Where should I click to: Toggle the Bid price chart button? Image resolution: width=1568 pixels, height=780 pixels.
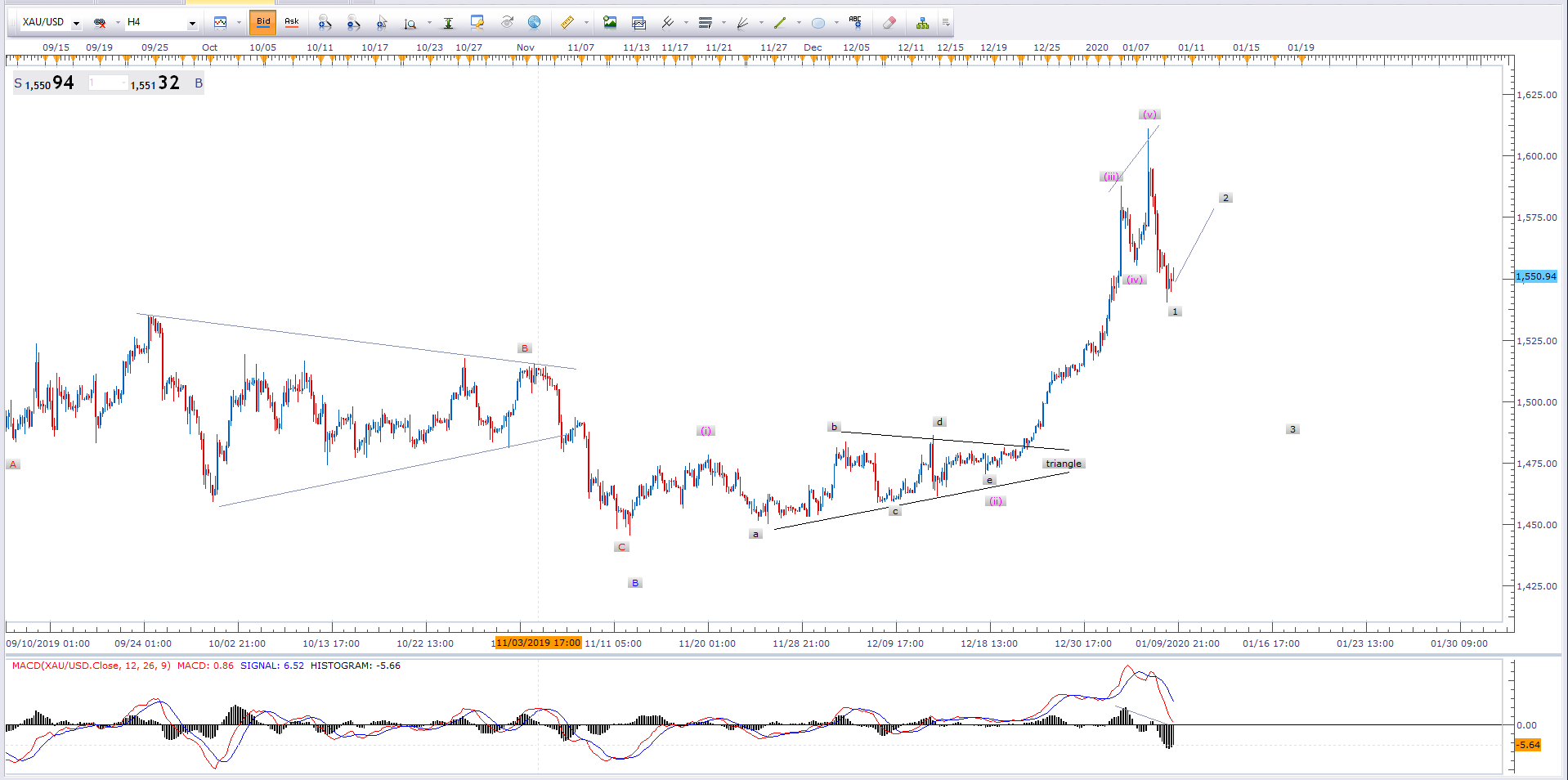click(x=263, y=22)
